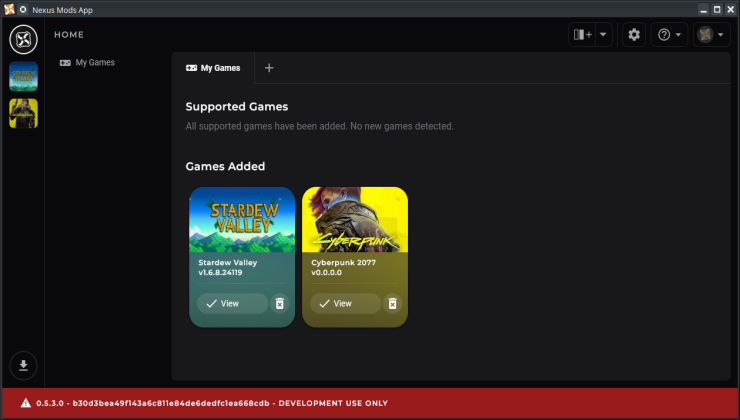Click the pin icon in the title bar
This screenshot has width=740, height=420.
[23, 9]
